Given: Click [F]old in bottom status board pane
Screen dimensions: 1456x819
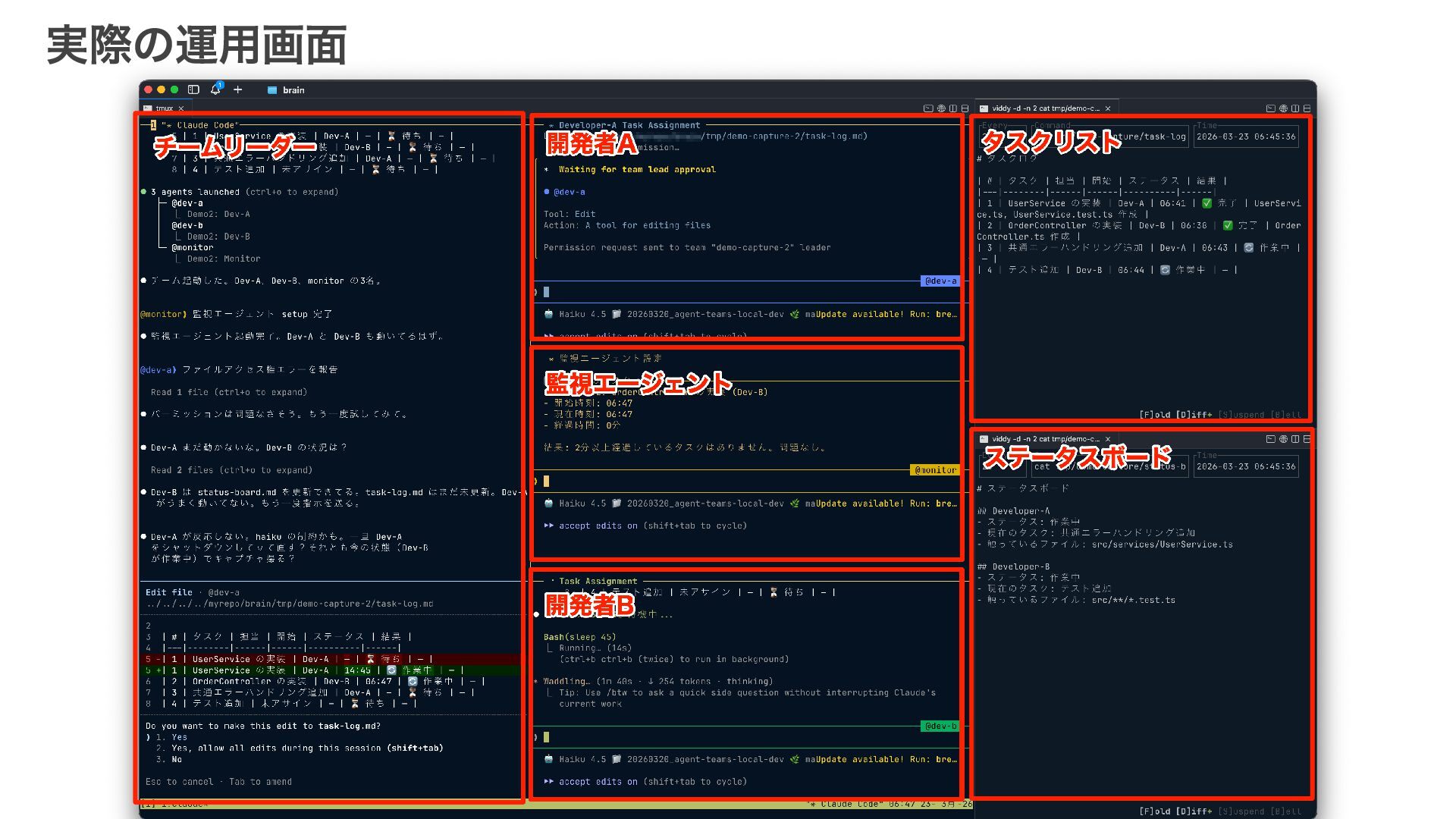Looking at the screenshot, I should point(1155,811).
